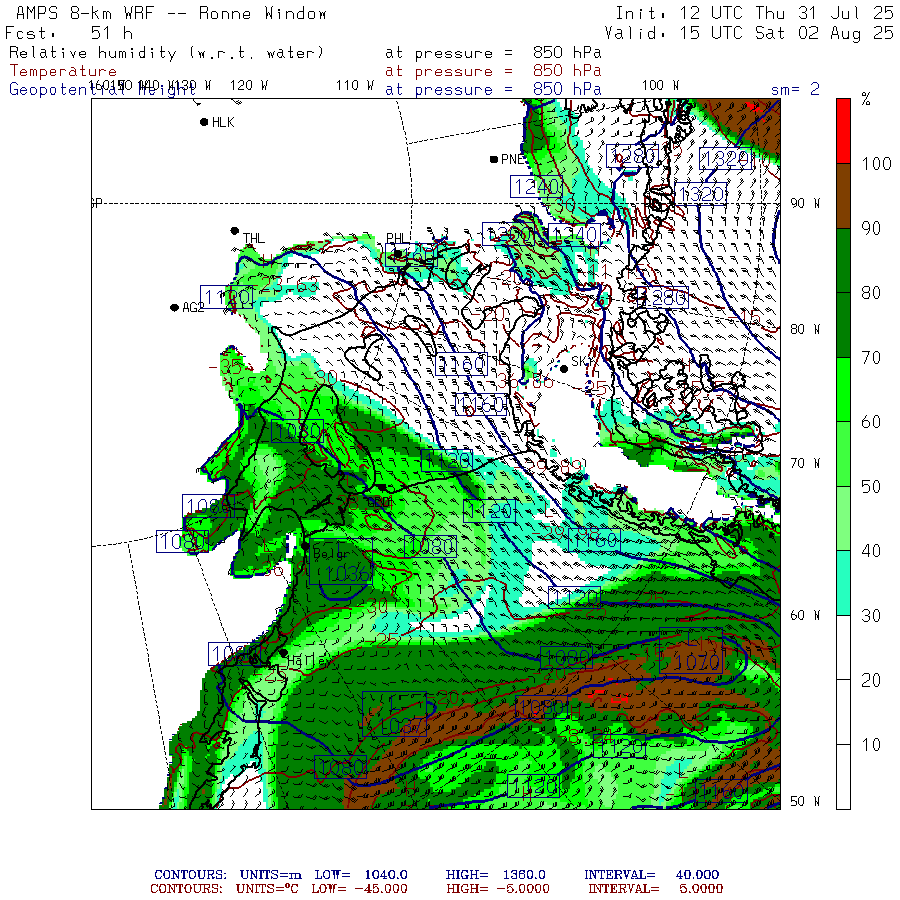Click the '70' colorbar tick label
Screen dimensions: 900x900
(x=871, y=358)
